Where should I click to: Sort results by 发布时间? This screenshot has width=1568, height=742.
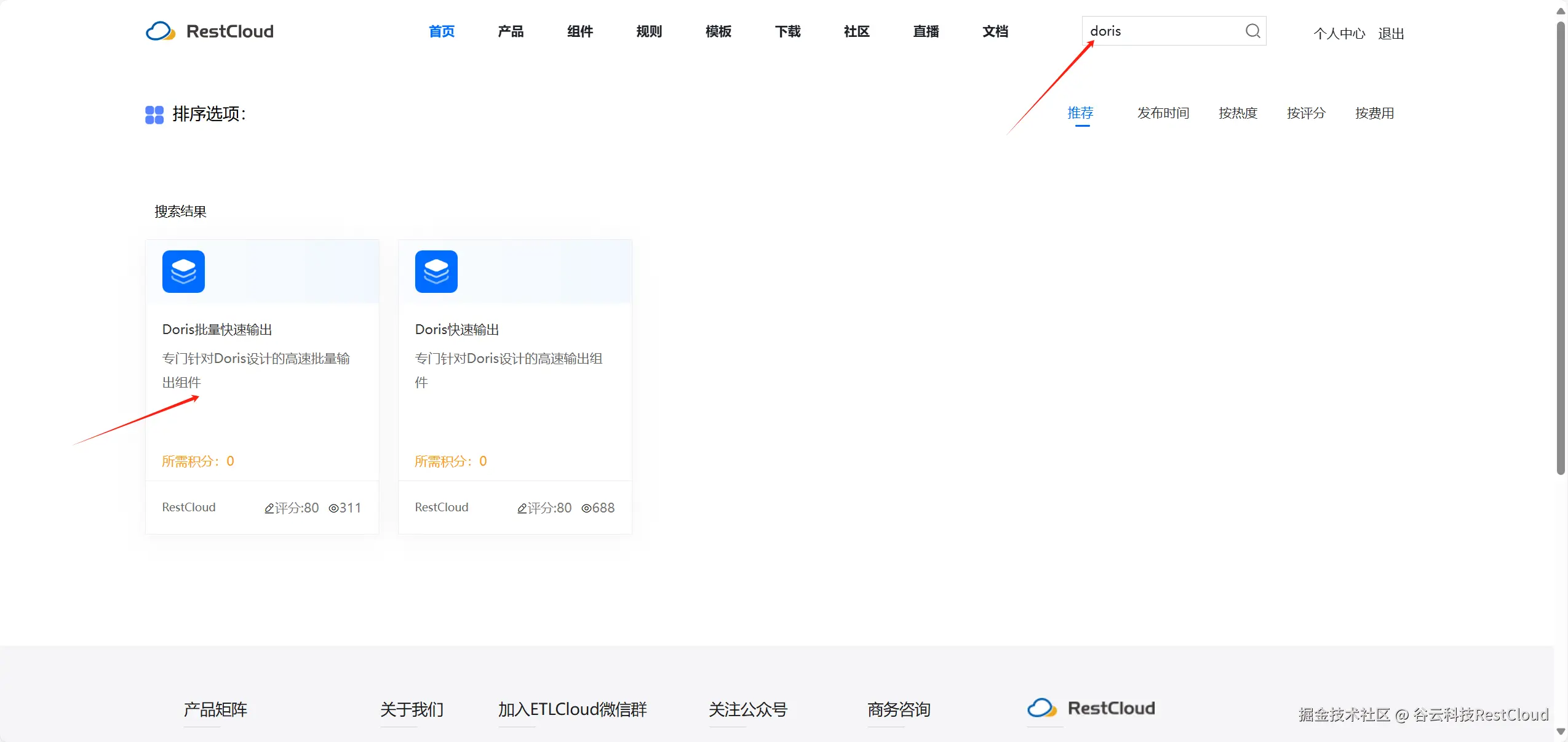(1163, 113)
